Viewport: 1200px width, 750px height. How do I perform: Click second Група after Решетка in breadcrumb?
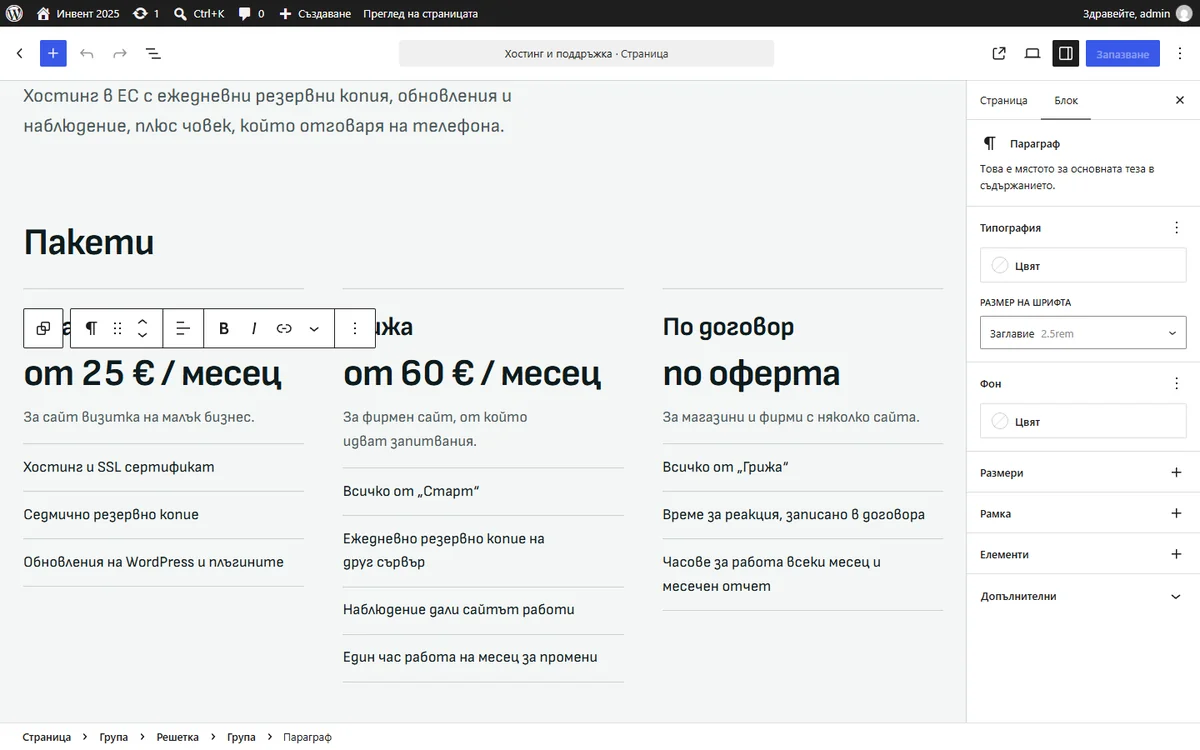(241, 737)
